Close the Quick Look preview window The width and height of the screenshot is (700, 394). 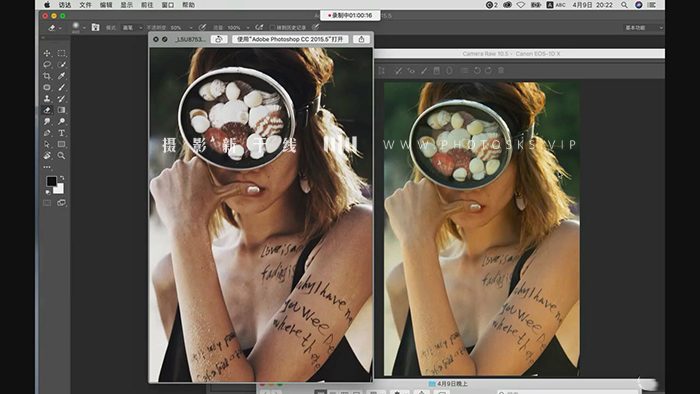(156, 39)
